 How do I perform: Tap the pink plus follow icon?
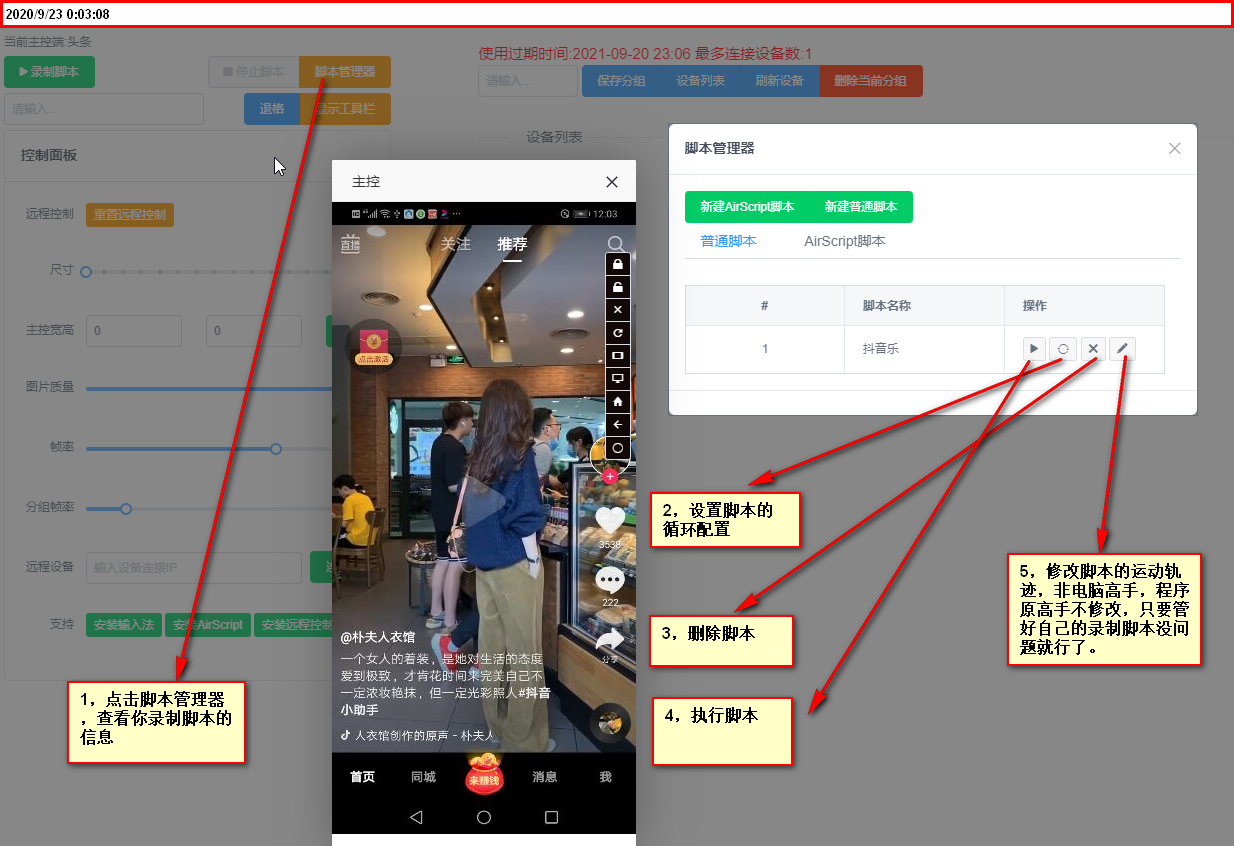coord(610,476)
